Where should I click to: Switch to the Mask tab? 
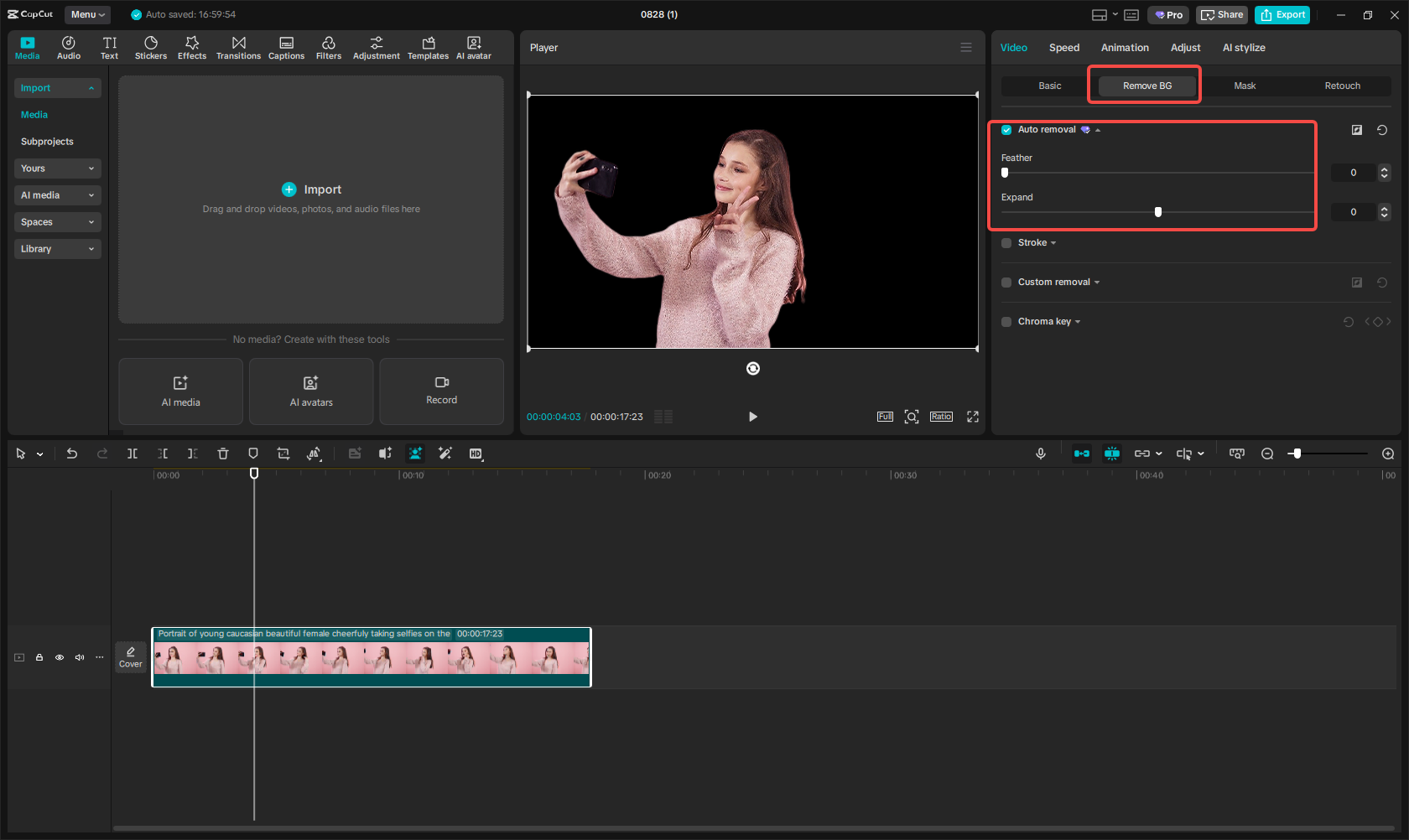(1245, 86)
